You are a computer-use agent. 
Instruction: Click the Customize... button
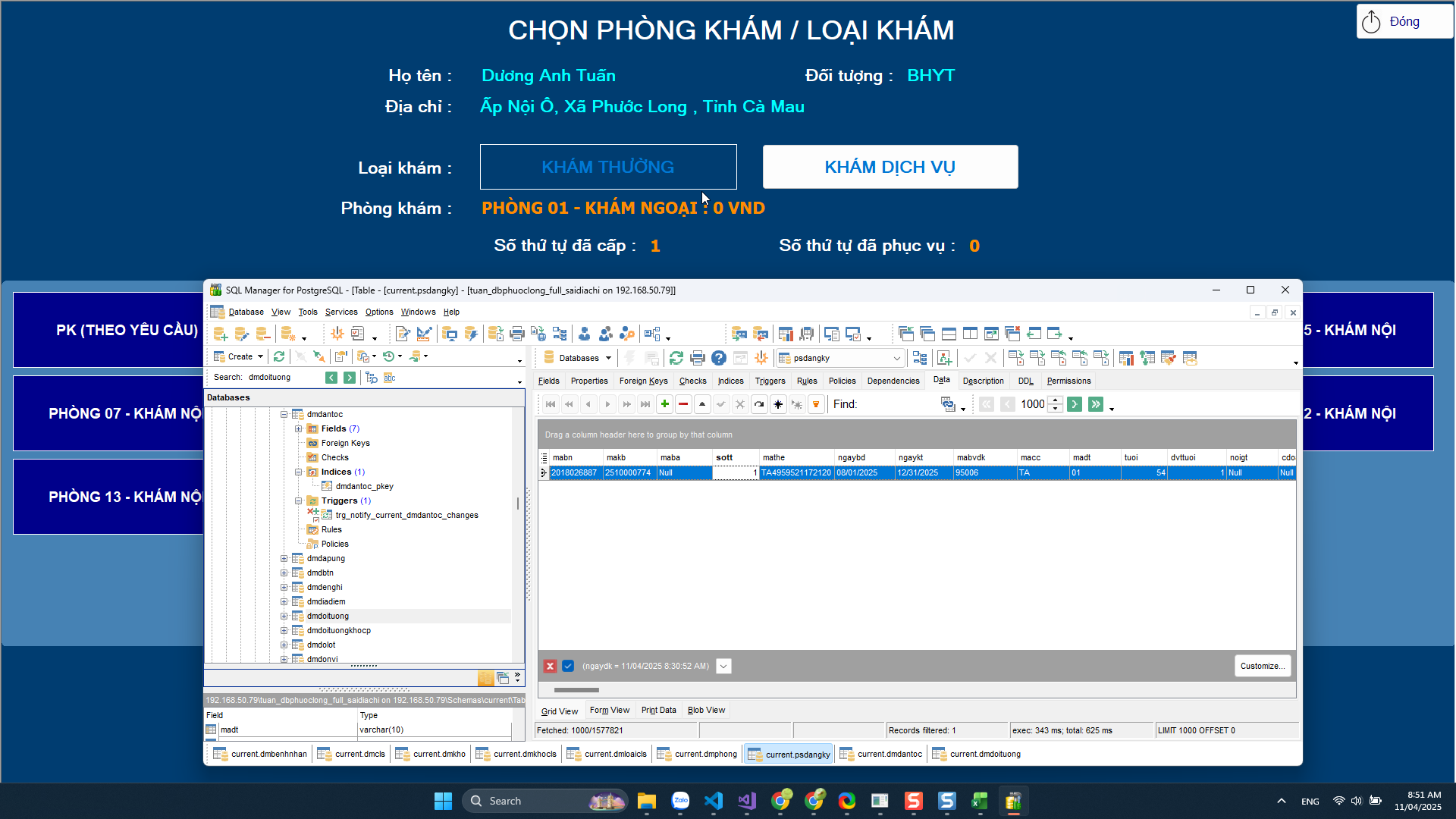[1262, 666]
